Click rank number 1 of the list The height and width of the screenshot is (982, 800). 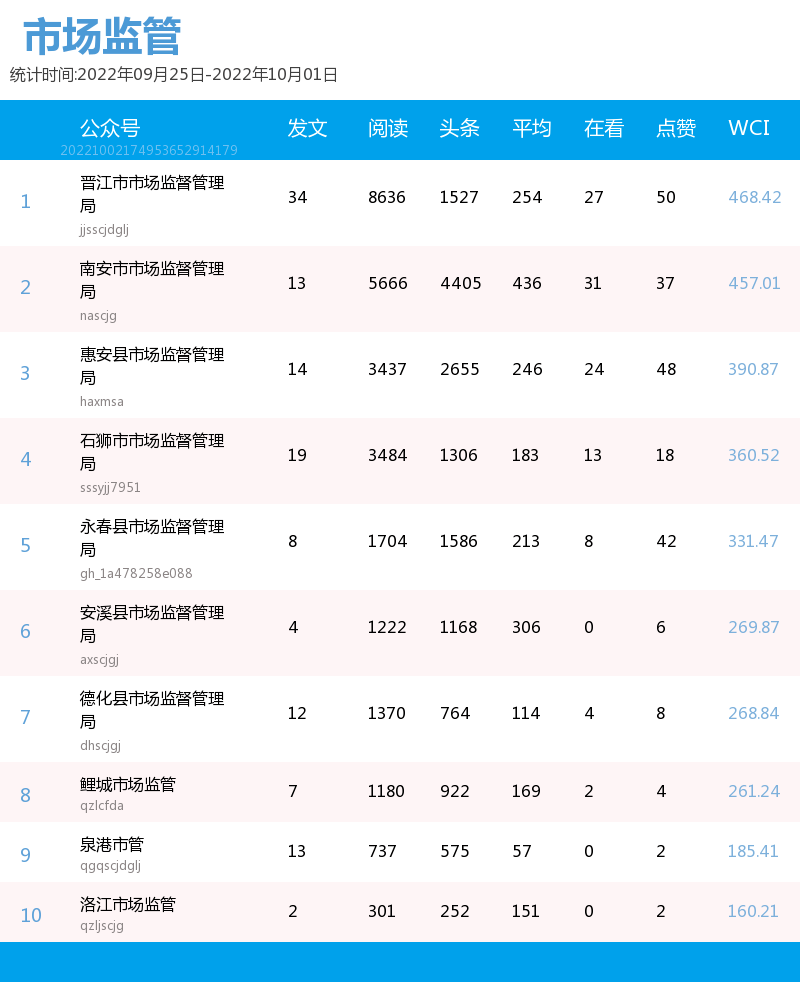pos(25,202)
